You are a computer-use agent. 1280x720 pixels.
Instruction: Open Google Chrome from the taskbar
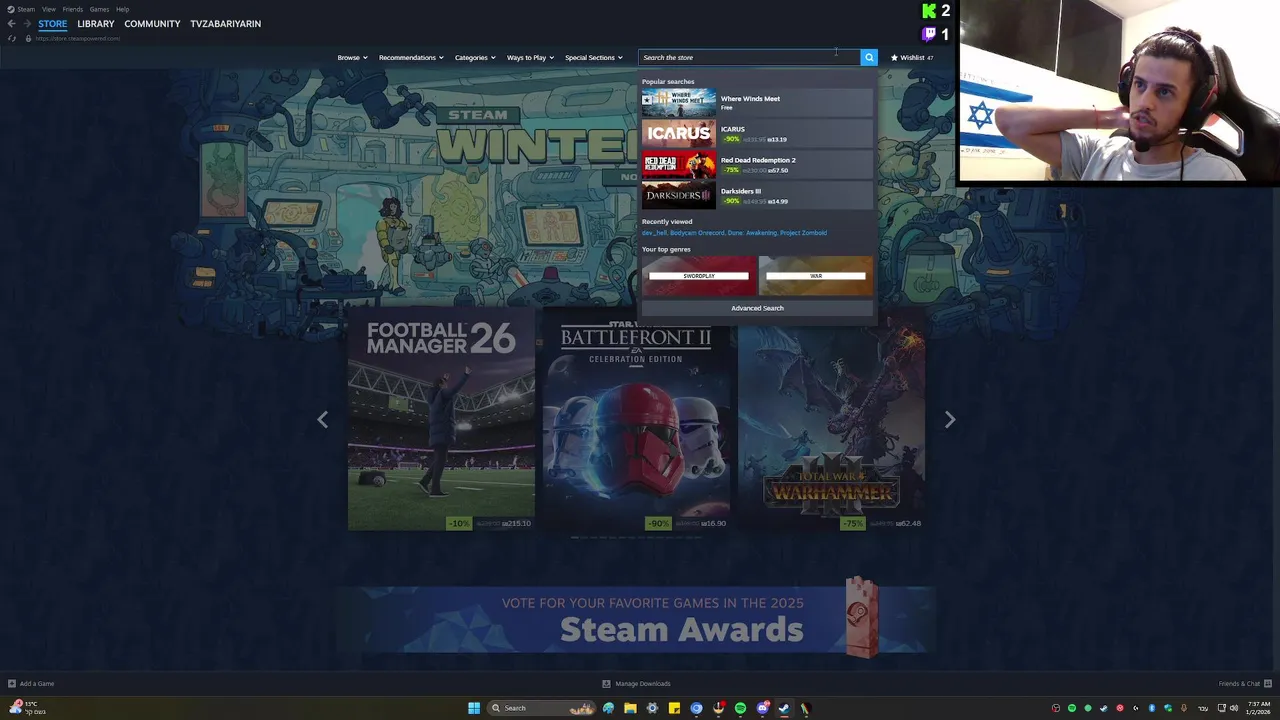pyautogui.click(x=696, y=708)
